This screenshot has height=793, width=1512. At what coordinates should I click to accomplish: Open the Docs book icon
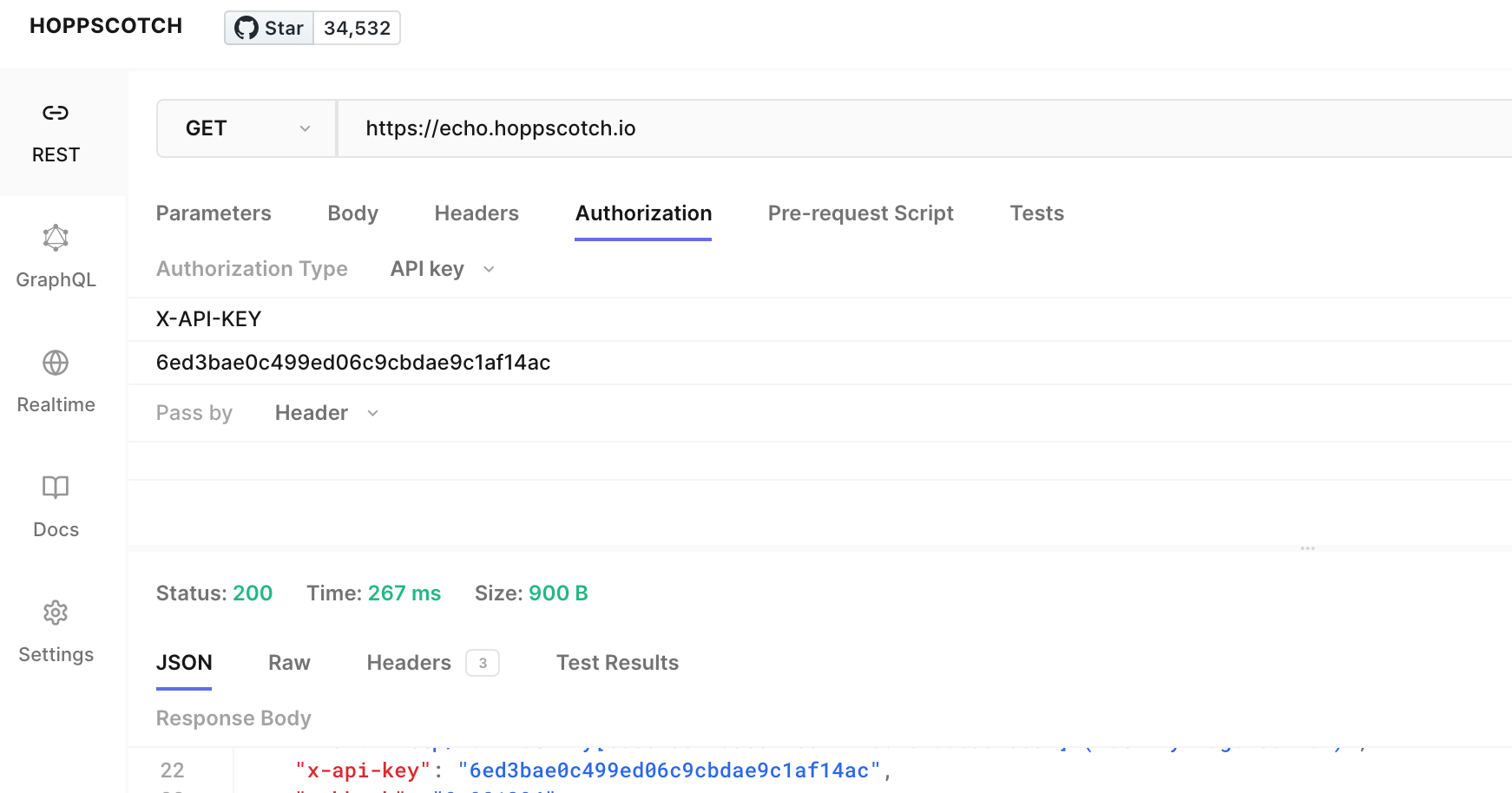point(56,488)
